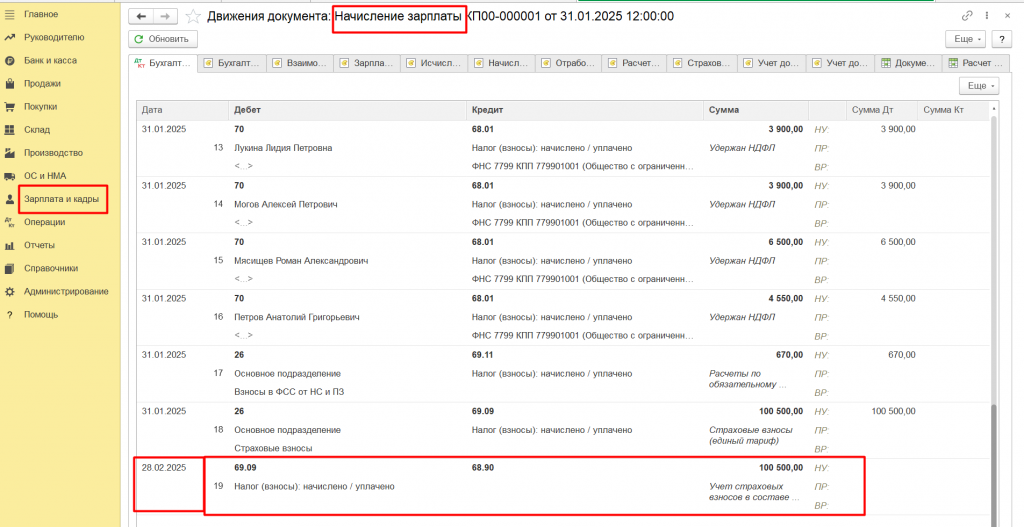The height and width of the screenshot is (527, 1024).
Task: Click the scroll-up arrow of the table
Action: click(x=995, y=109)
